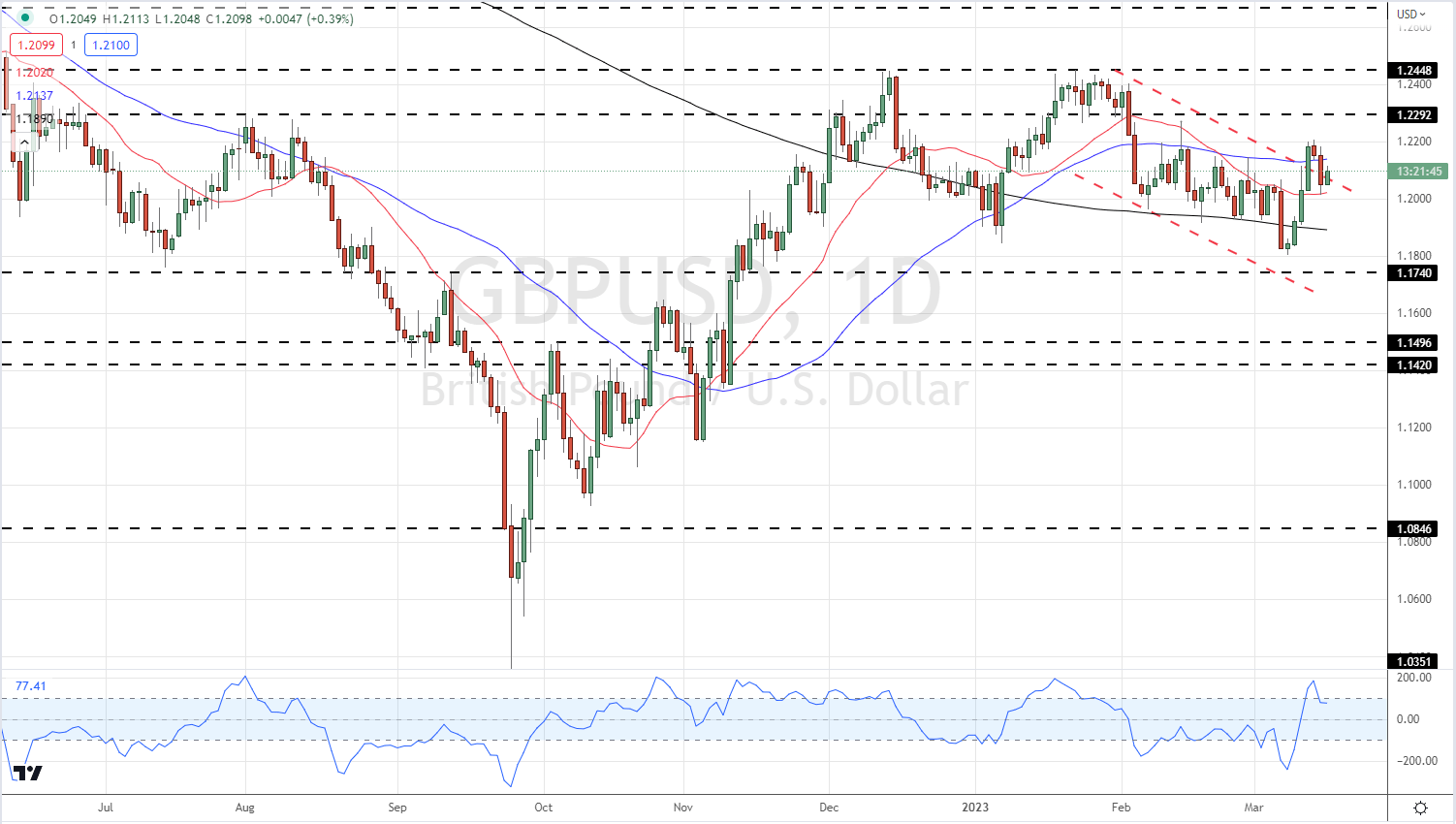Click the low value L1.2048

[x=178, y=18]
